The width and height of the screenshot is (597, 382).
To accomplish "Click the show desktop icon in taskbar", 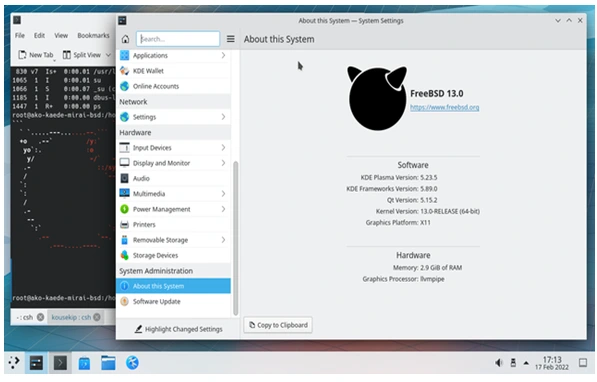I will (583, 363).
